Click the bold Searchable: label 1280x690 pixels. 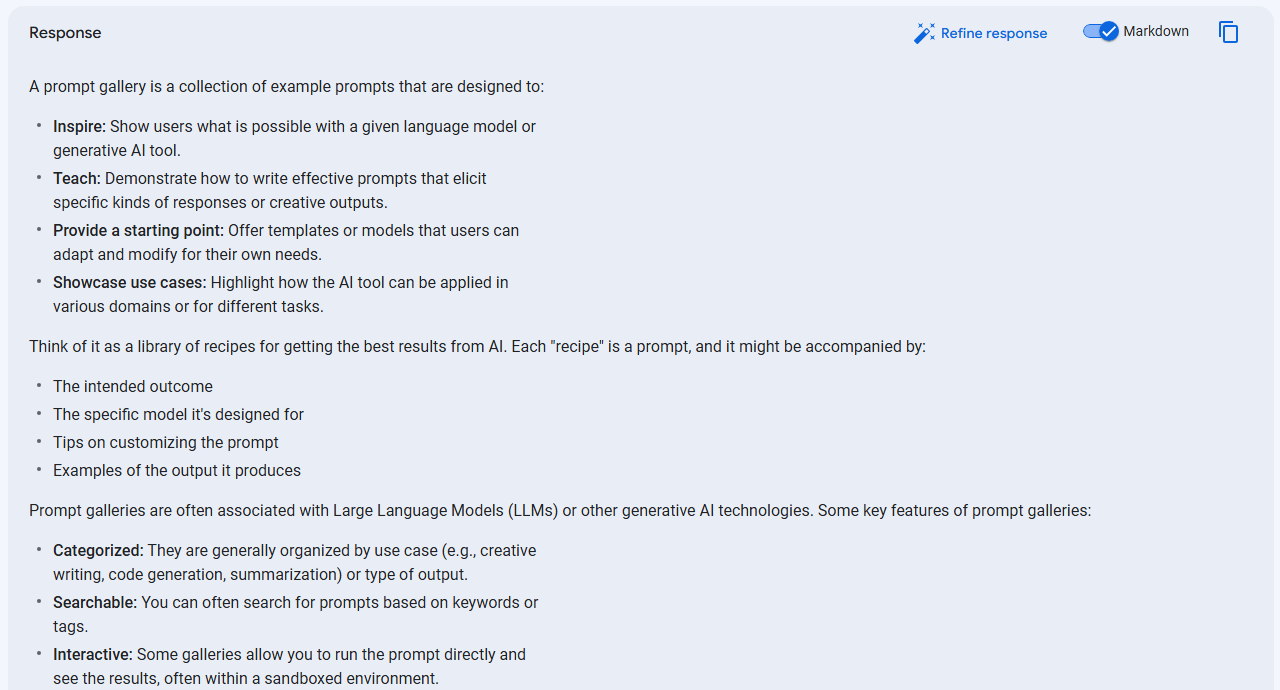coord(95,602)
